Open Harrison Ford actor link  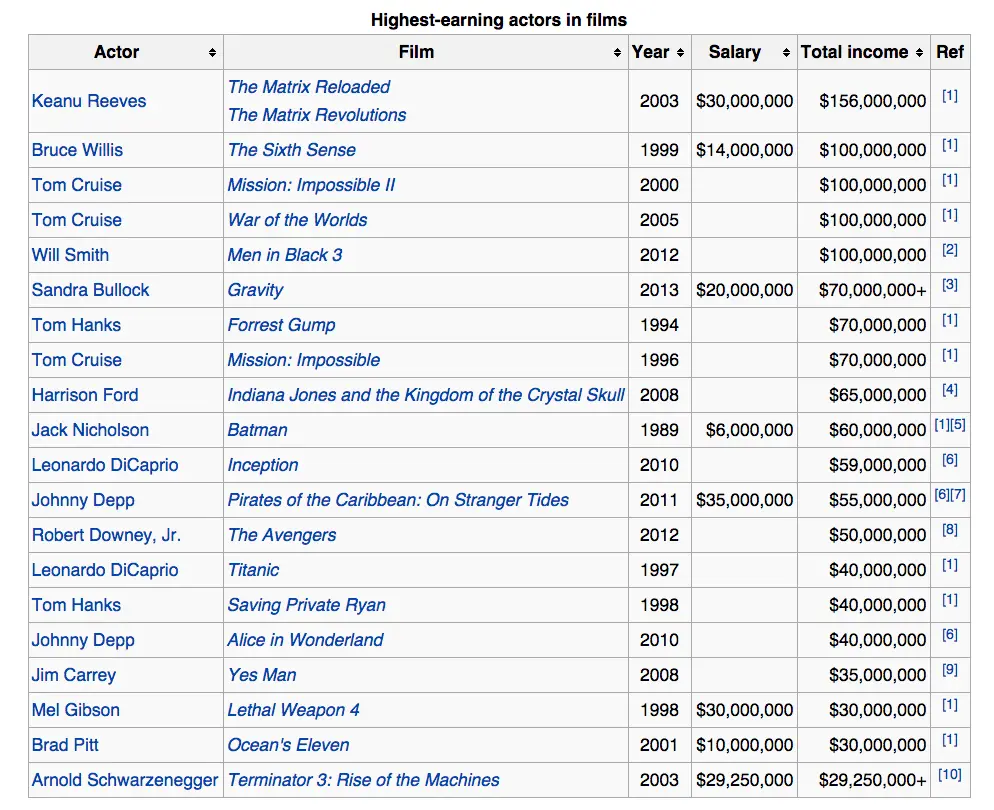point(85,395)
